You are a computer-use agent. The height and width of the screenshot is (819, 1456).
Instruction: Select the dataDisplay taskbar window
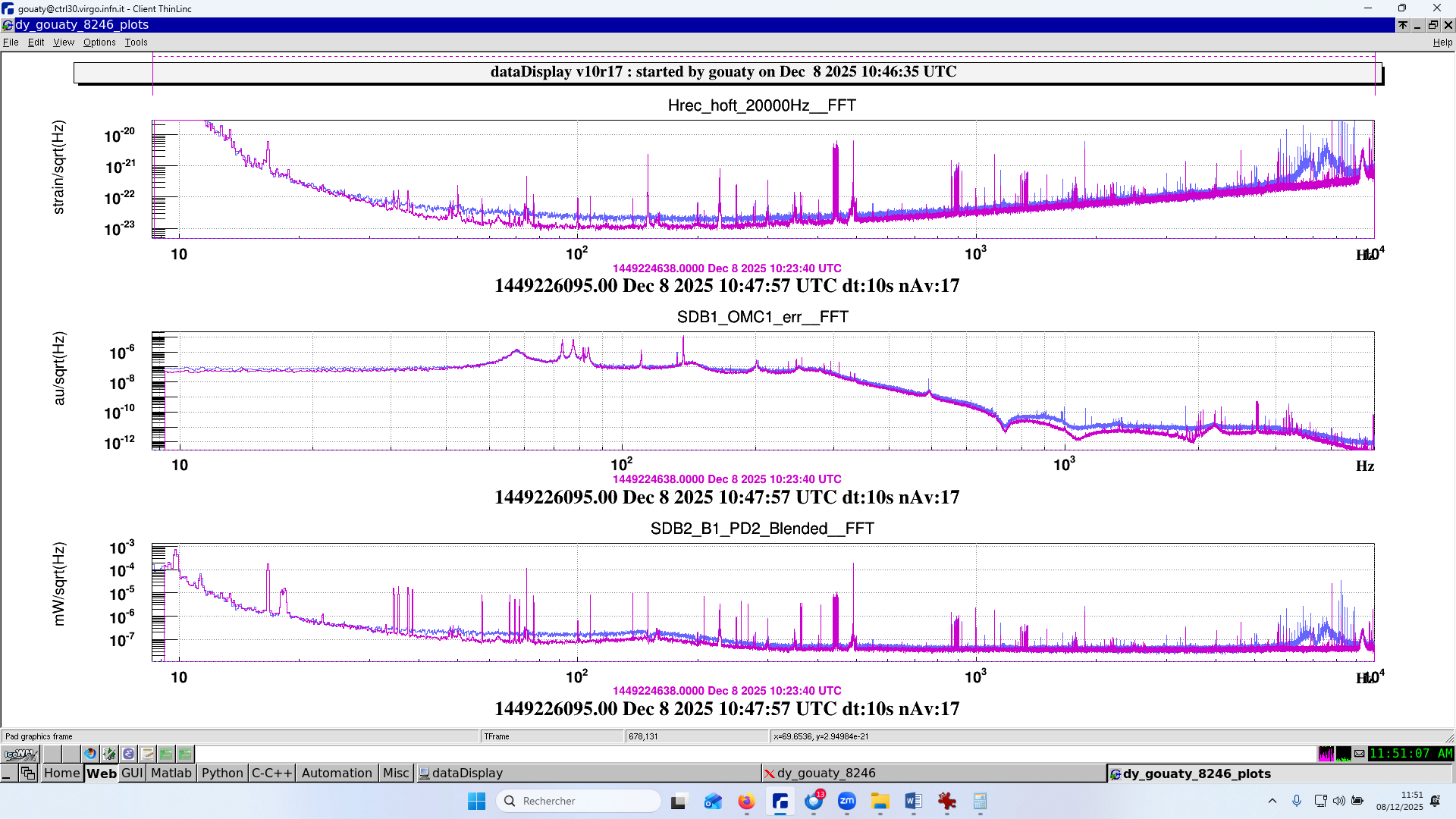click(x=467, y=773)
